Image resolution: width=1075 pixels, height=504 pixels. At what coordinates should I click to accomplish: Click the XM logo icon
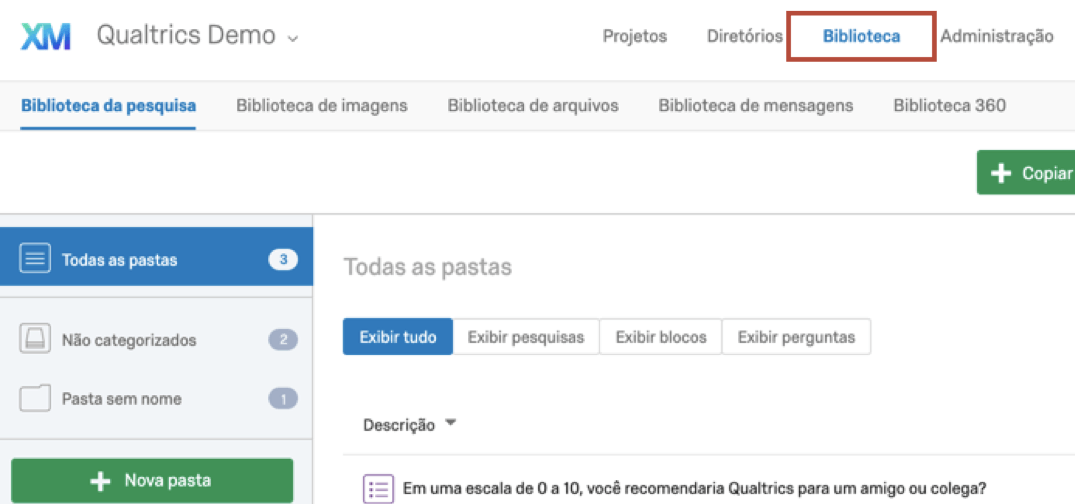[45, 36]
